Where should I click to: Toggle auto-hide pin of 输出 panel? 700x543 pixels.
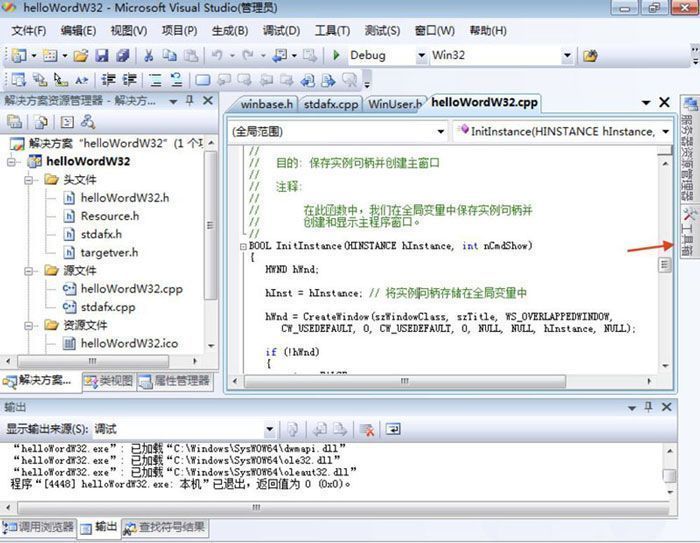(648, 407)
